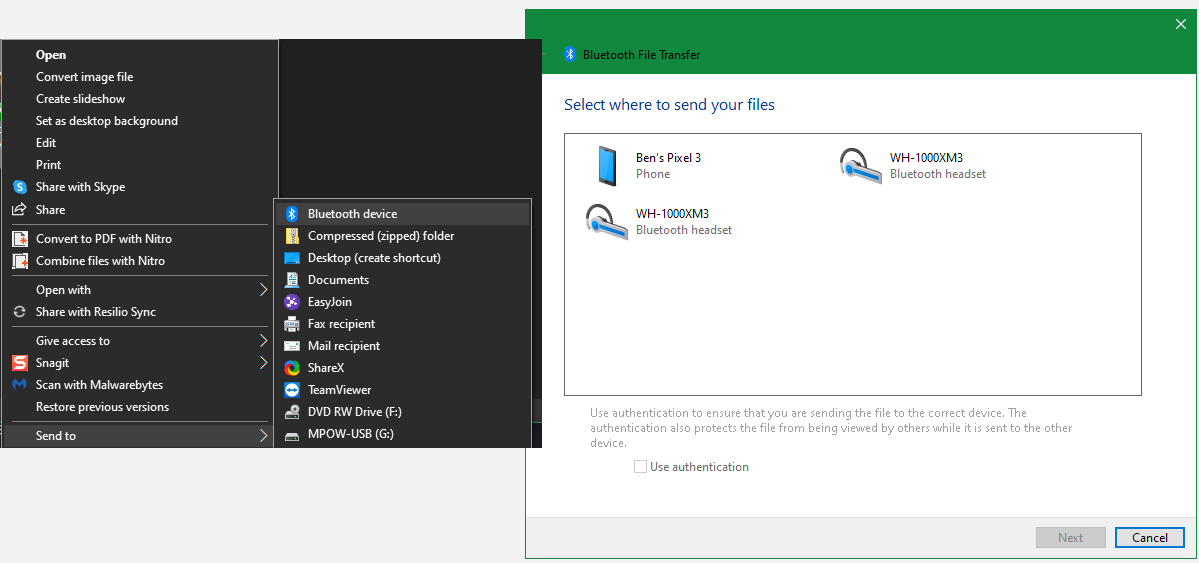Click the Desktop shortcut icon
1199x563 pixels.
tap(291, 258)
